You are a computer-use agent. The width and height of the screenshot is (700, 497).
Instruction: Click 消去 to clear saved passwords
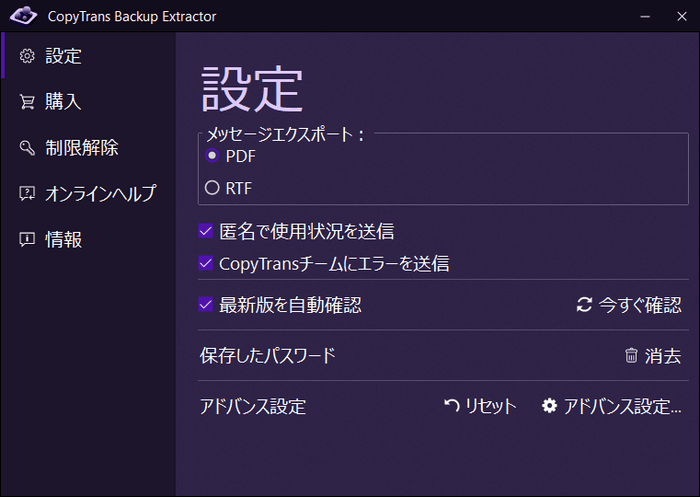click(x=653, y=356)
